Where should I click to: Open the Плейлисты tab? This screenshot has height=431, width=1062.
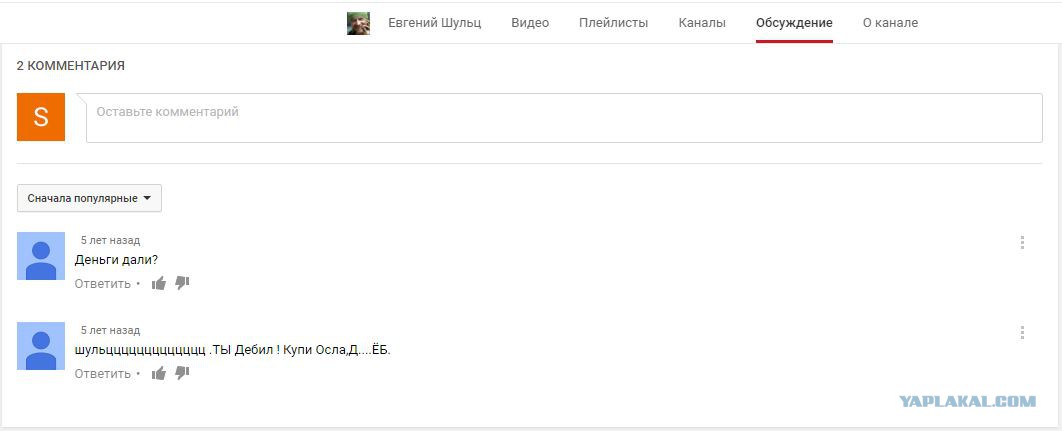pos(614,23)
